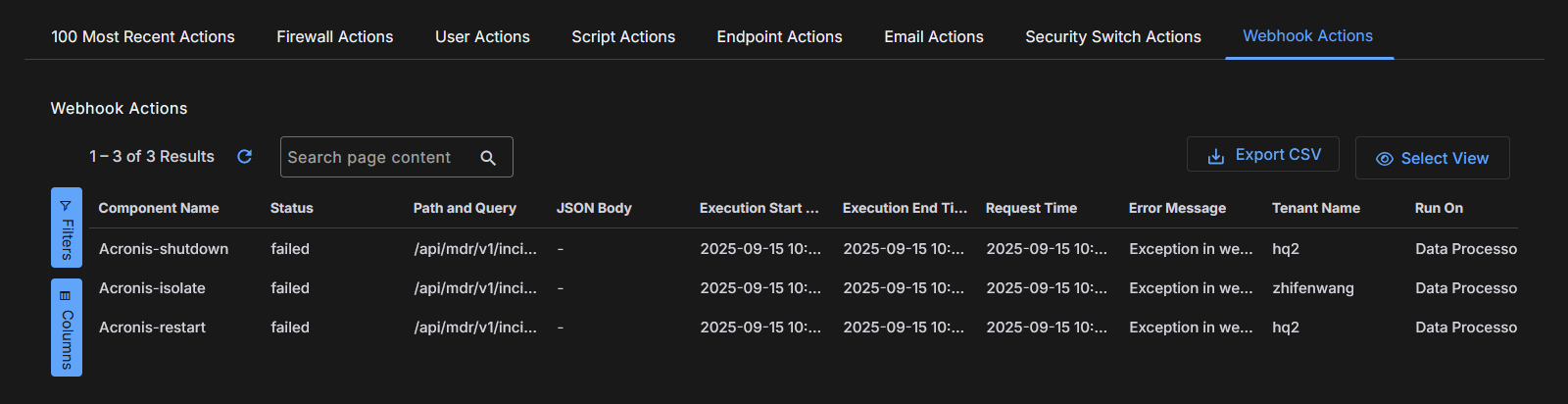Select the Script Actions tab

623,37
